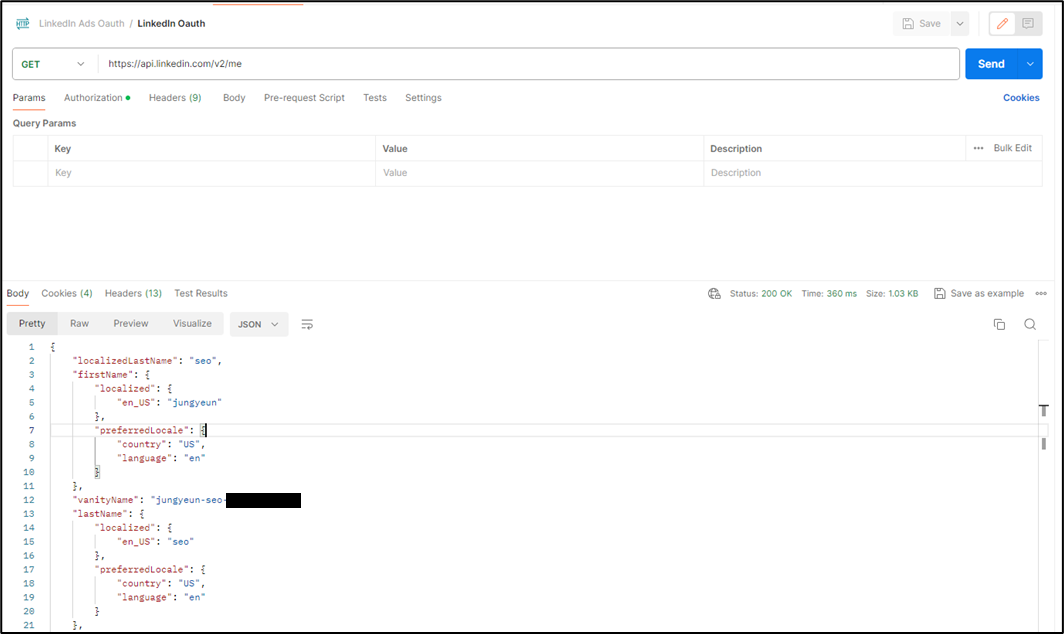Screen dimensions: 1064x634
Task: Click the LinkedIn Ads Oauth breadcrumb
Action: click(81, 23)
